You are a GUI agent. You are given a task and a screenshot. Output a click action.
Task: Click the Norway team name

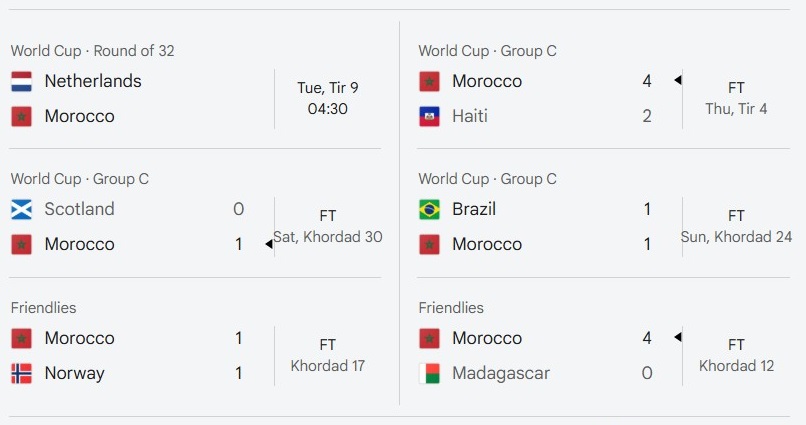[75, 373]
